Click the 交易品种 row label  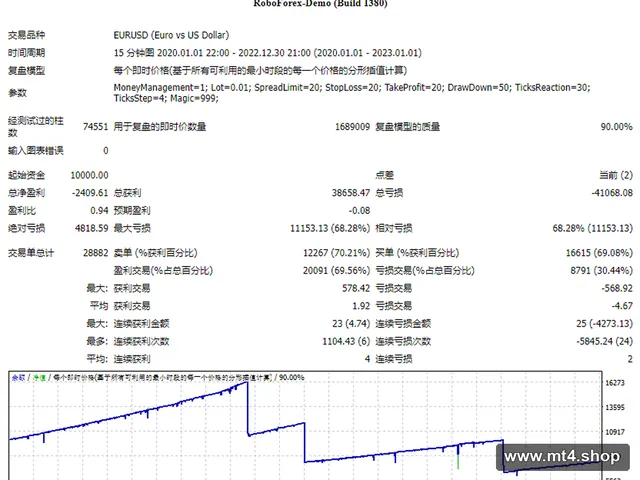pos(27,35)
